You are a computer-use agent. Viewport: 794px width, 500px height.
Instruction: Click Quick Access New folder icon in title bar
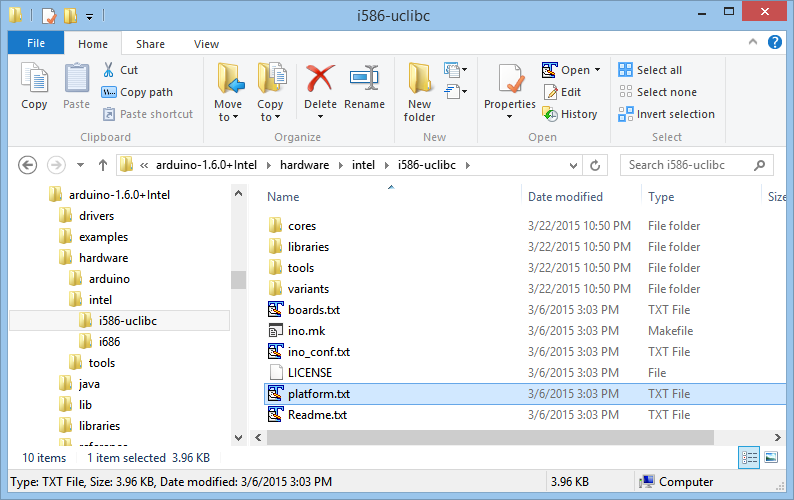(70, 16)
